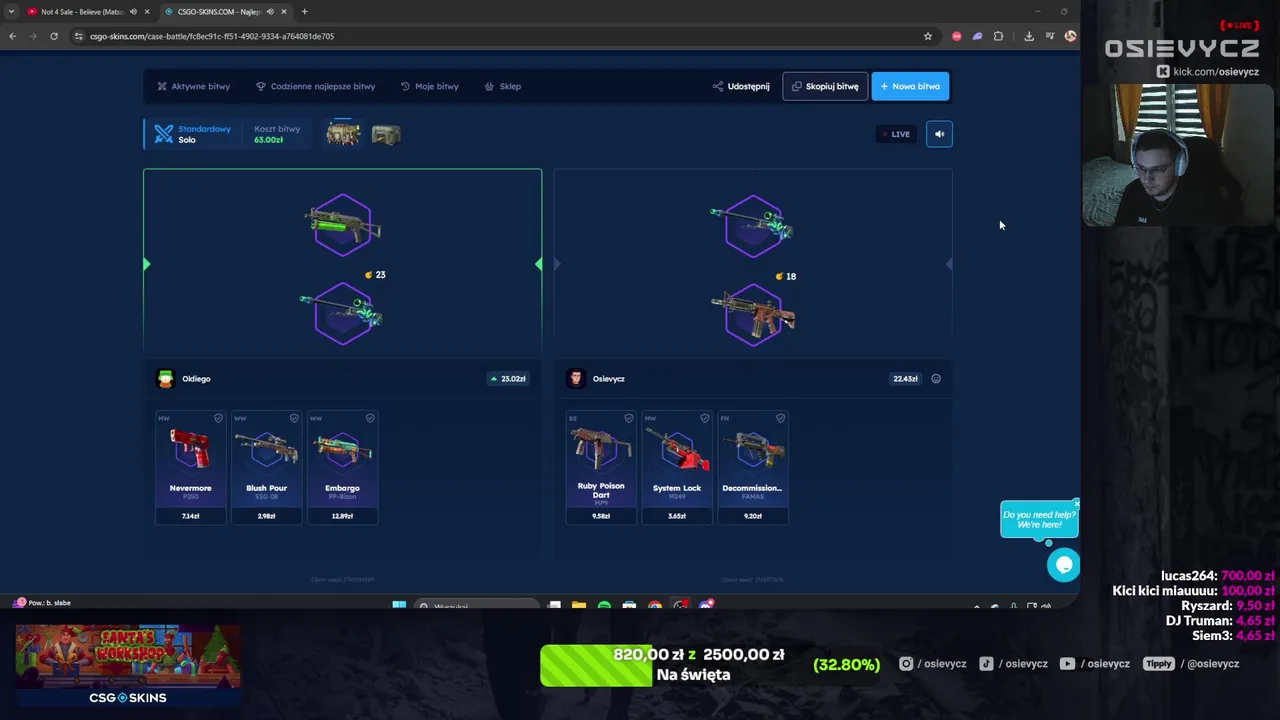Open the Chrome profile avatar
The image size is (1280, 720).
tap(1070, 36)
